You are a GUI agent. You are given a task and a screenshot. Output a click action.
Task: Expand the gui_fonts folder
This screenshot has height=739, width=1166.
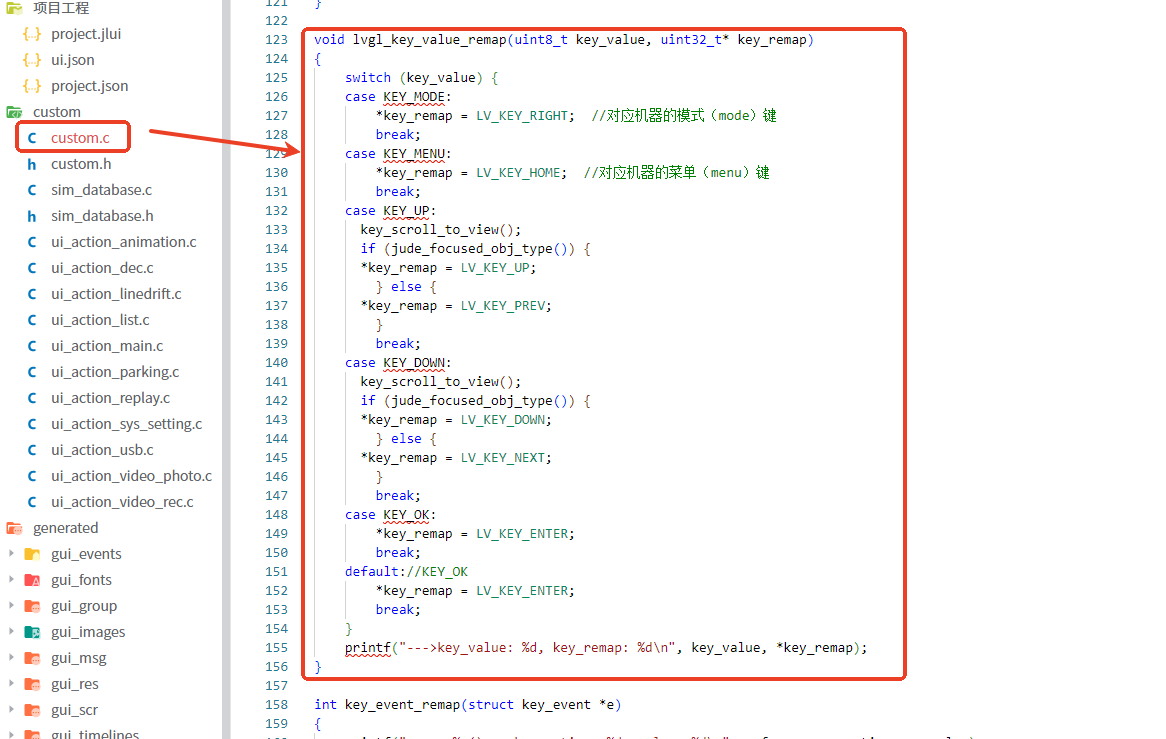click(11, 579)
